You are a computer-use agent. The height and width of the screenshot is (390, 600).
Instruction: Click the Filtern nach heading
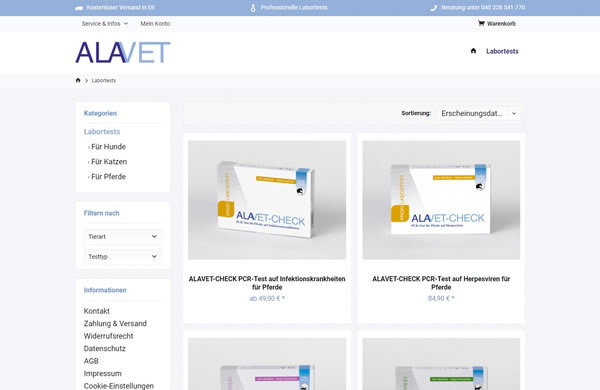[101, 213]
